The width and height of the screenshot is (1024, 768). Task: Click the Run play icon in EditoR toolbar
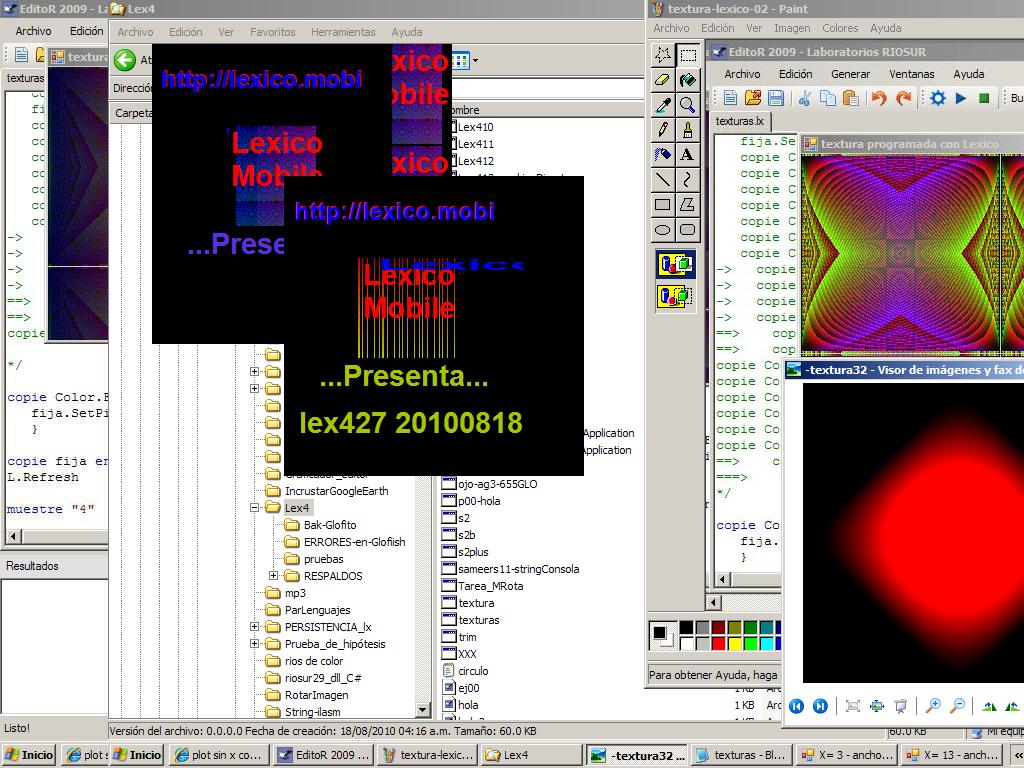click(961, 98)
